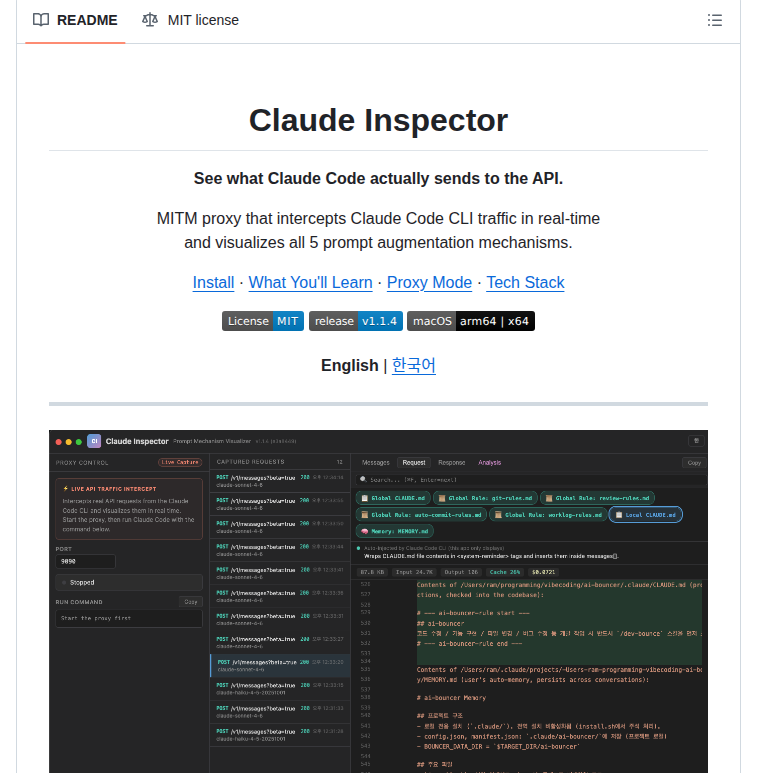Follow the Install link
The image size is (757, 773).
coord(213,282)
